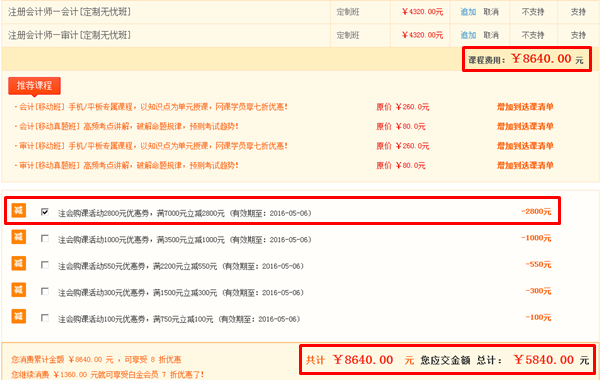Click orange 减 icon beside 2800元 coupon
This screenshot has height=380, width=600.
point(18,210)
